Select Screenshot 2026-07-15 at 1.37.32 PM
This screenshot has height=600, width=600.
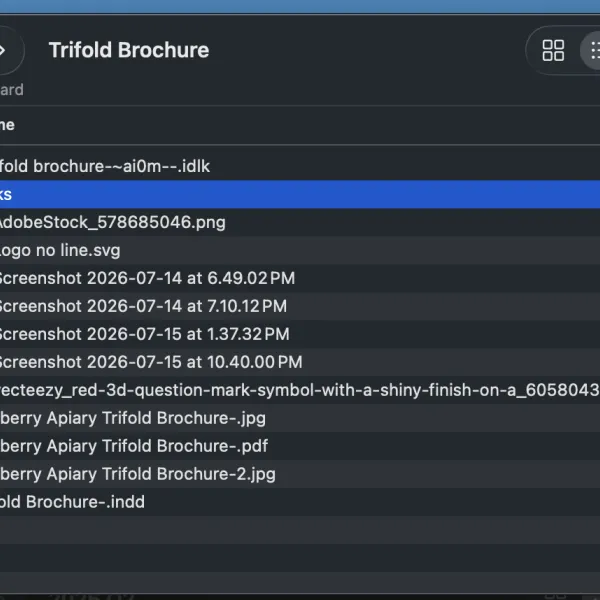[x=145, y=334]
